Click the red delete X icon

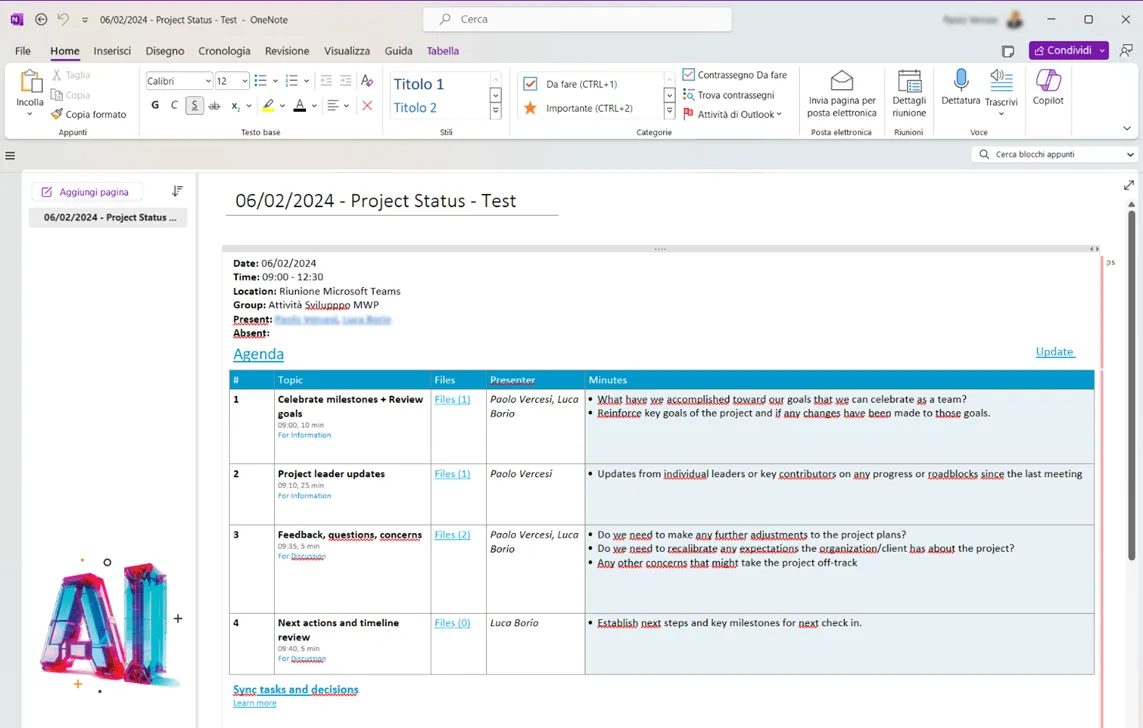coord(367,106)
